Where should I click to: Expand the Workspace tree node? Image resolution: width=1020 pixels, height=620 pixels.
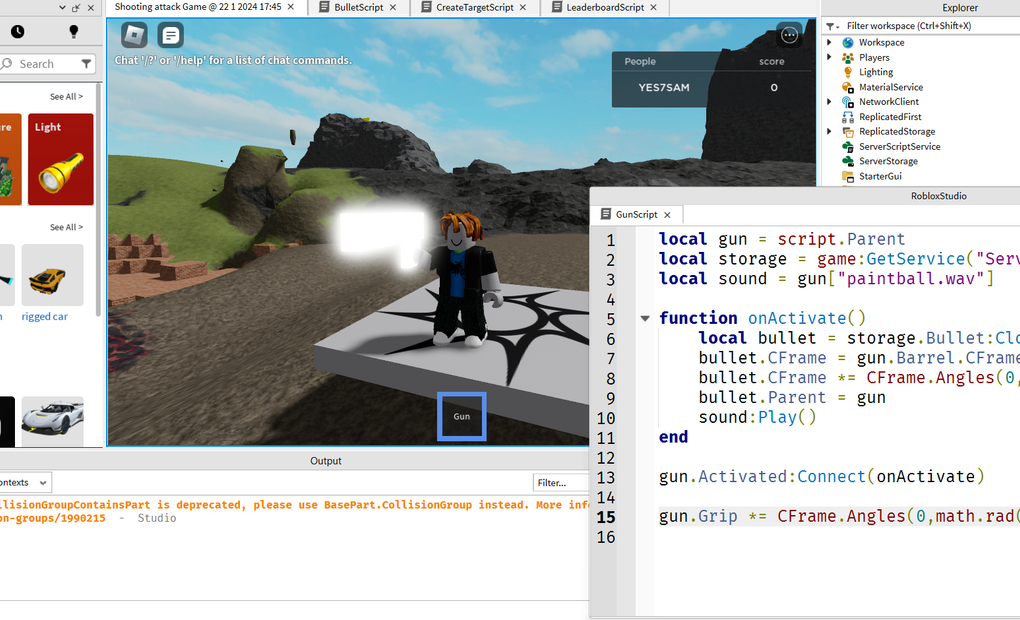point(829,42)
